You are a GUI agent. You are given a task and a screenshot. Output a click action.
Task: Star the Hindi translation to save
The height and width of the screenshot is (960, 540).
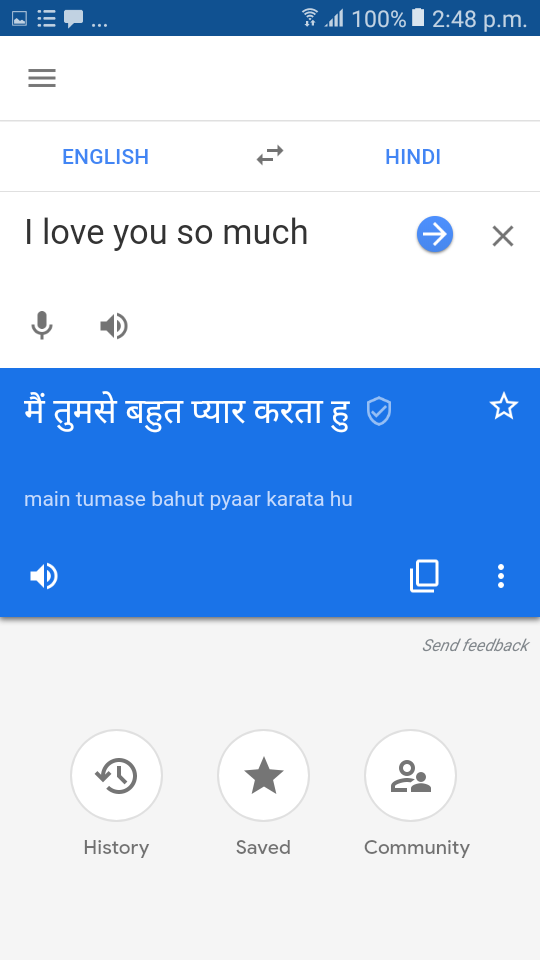(x=504, y=407)
